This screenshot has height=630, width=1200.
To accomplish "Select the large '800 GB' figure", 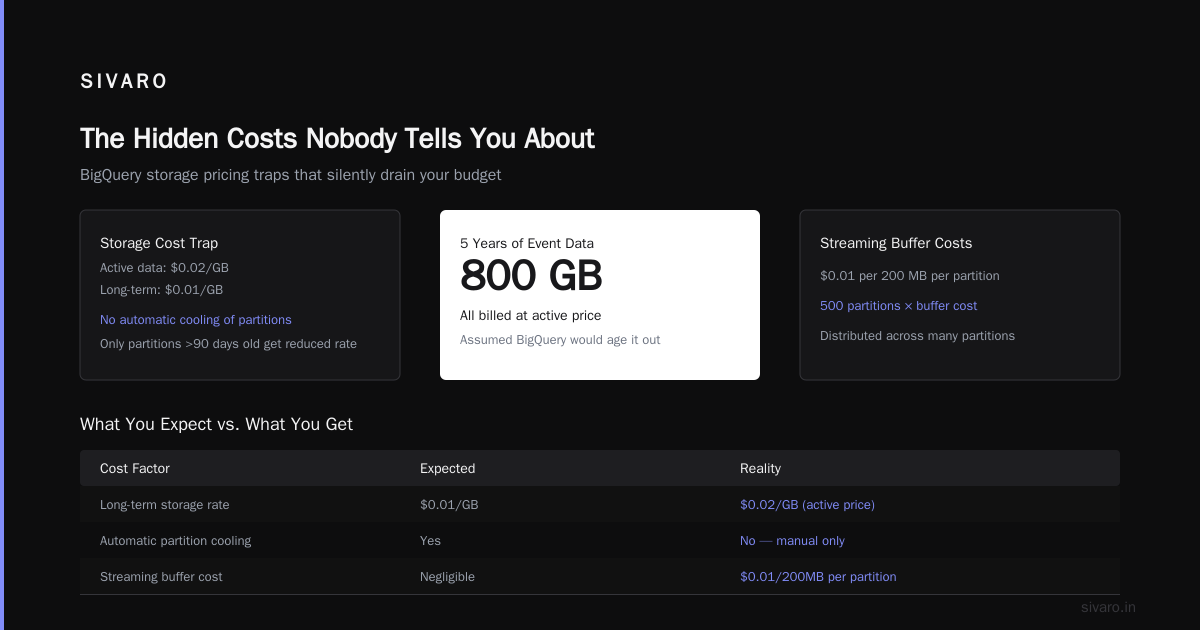I will coord(531,276).
